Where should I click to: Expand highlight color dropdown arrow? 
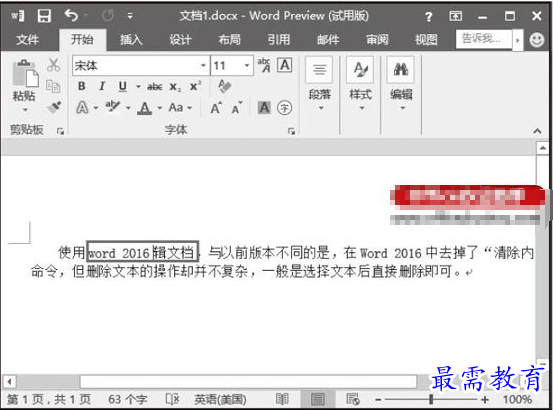(128, 108)
